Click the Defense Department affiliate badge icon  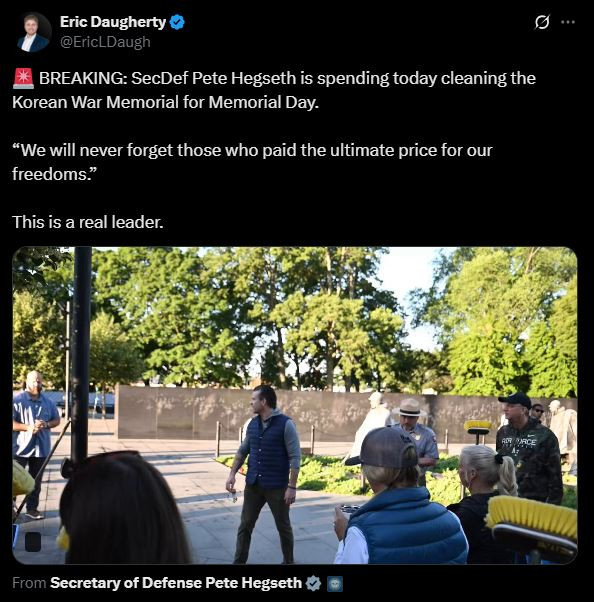pyautogui.click(x=334, y=584)
